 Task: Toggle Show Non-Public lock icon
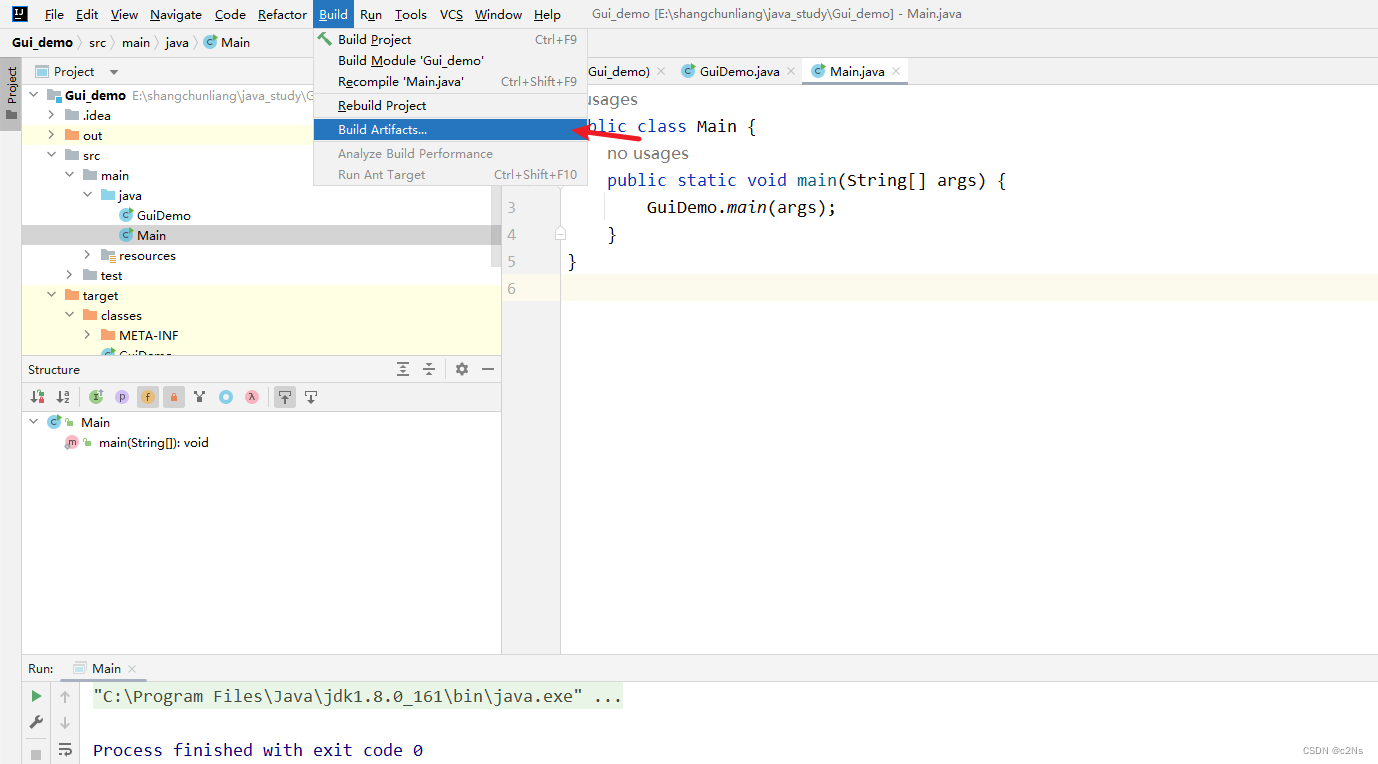point(174,397)
